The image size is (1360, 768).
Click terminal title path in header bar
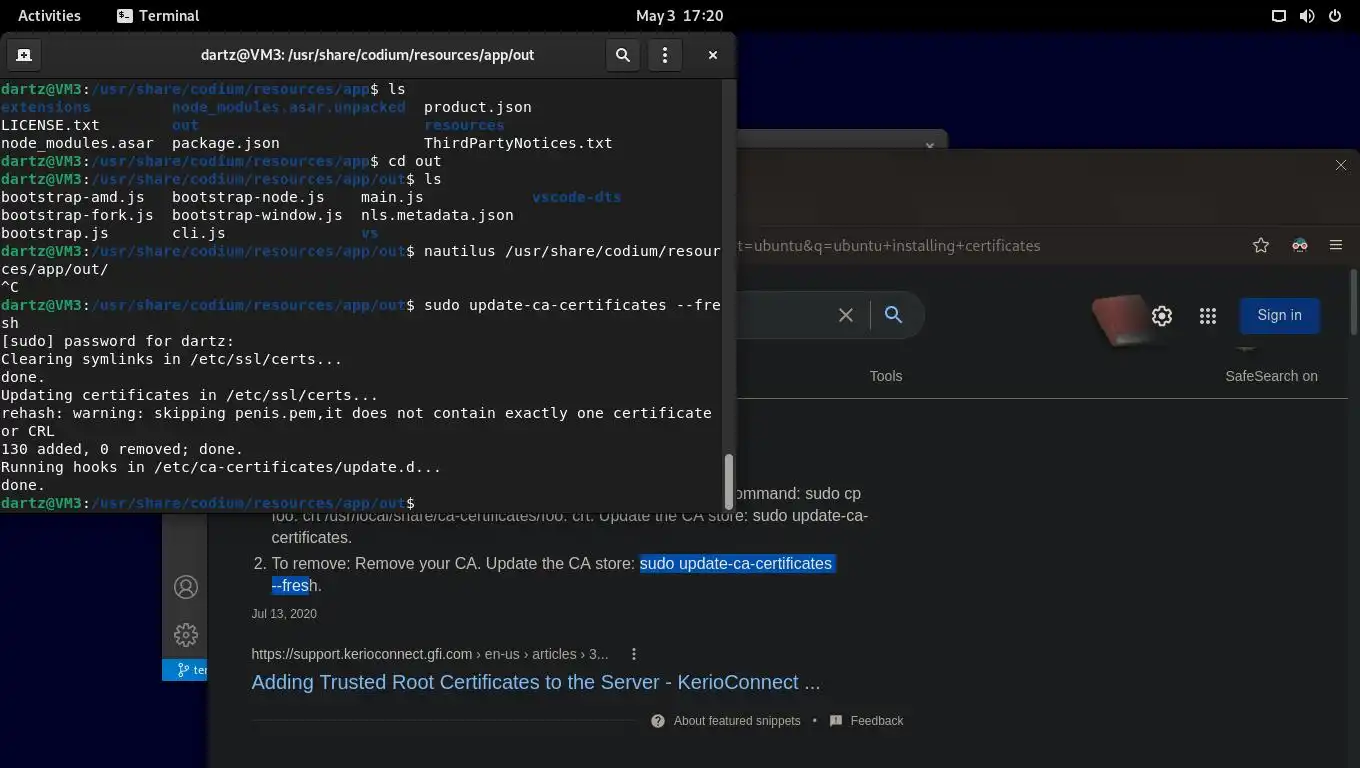(368, 55)
